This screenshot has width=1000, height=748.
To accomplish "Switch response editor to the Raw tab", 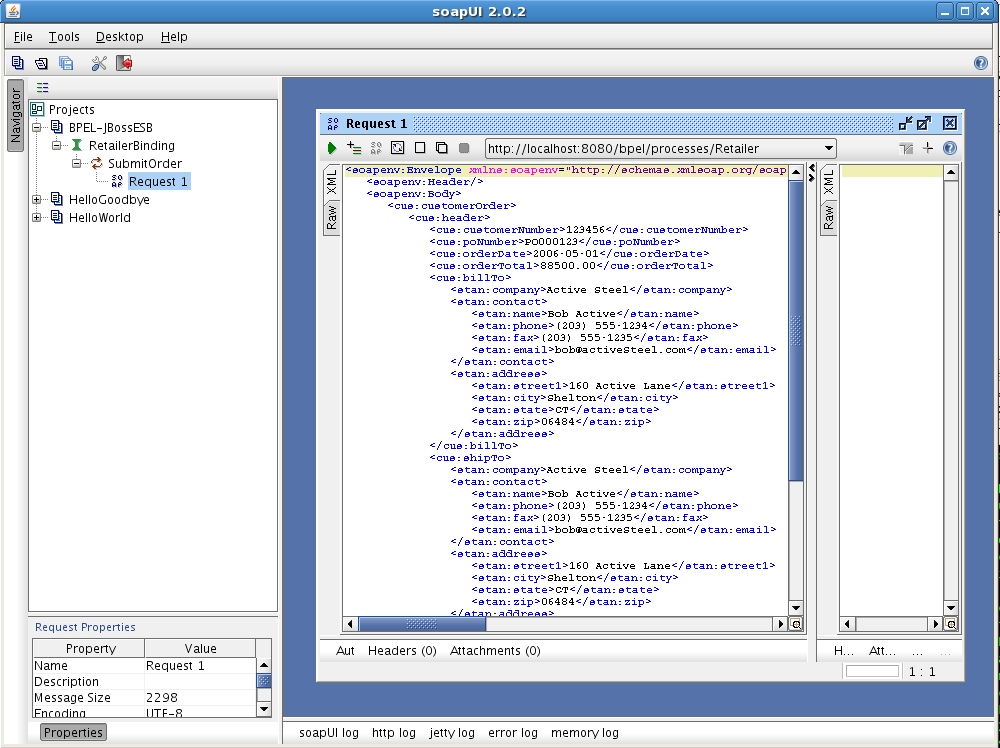I will pyautogui.click(x=828, y=217).
